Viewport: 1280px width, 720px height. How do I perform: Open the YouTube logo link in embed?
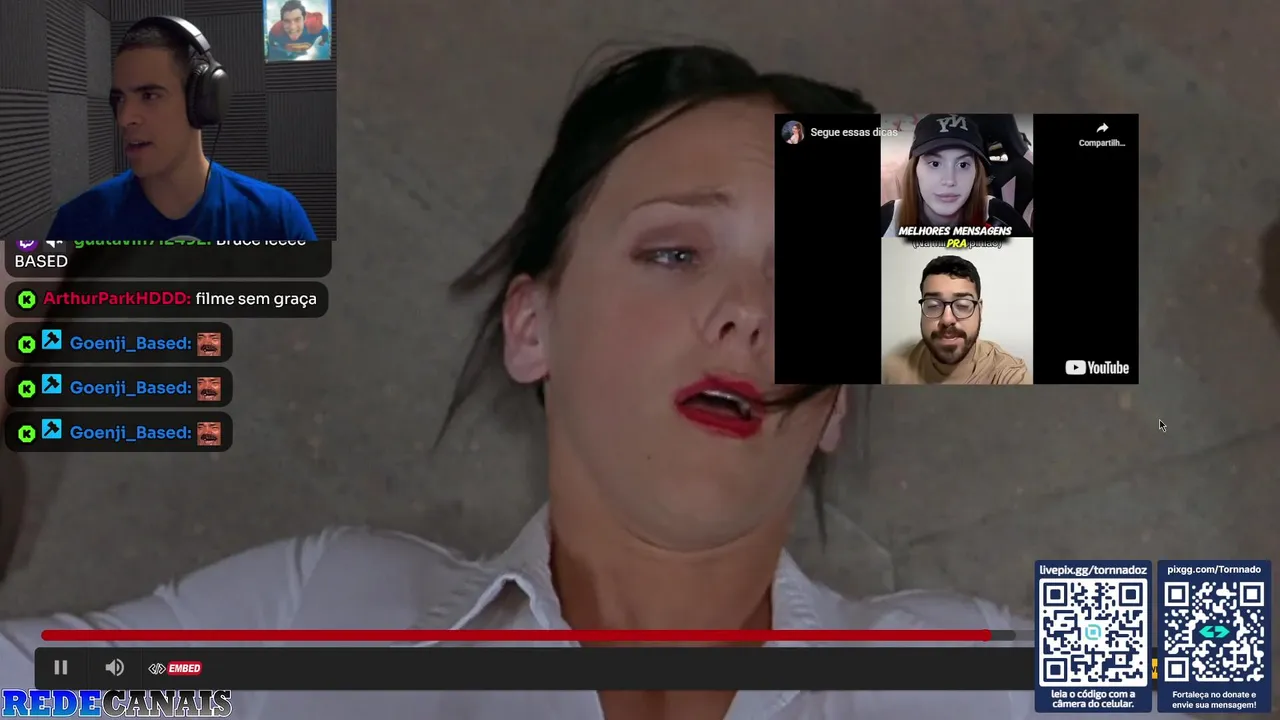pyautogui.click(x=1097, y=368)
